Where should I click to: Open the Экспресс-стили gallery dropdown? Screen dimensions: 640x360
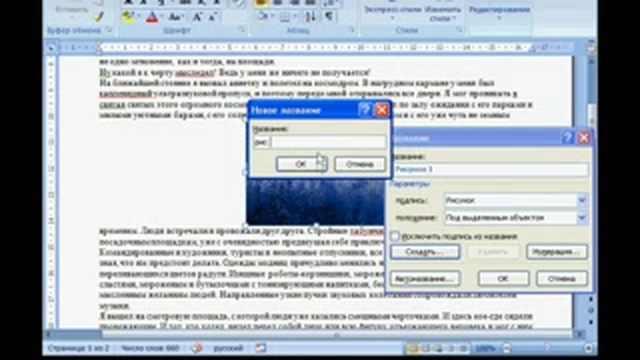[393, 13]
